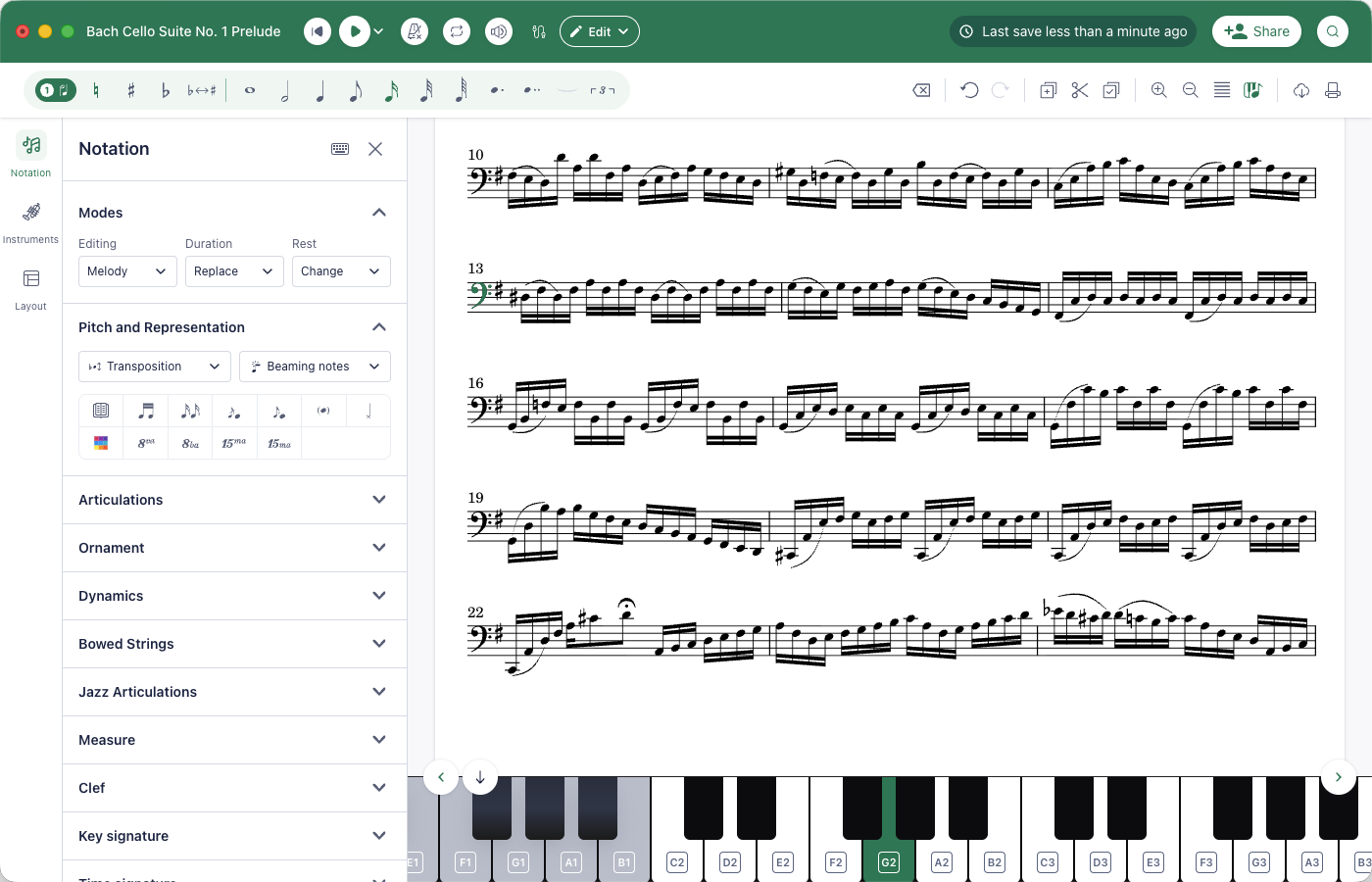Toggle the speaker volume button
Viewport: 1372px width, 882px height.
pyautogui.click(x=499, y=31)
